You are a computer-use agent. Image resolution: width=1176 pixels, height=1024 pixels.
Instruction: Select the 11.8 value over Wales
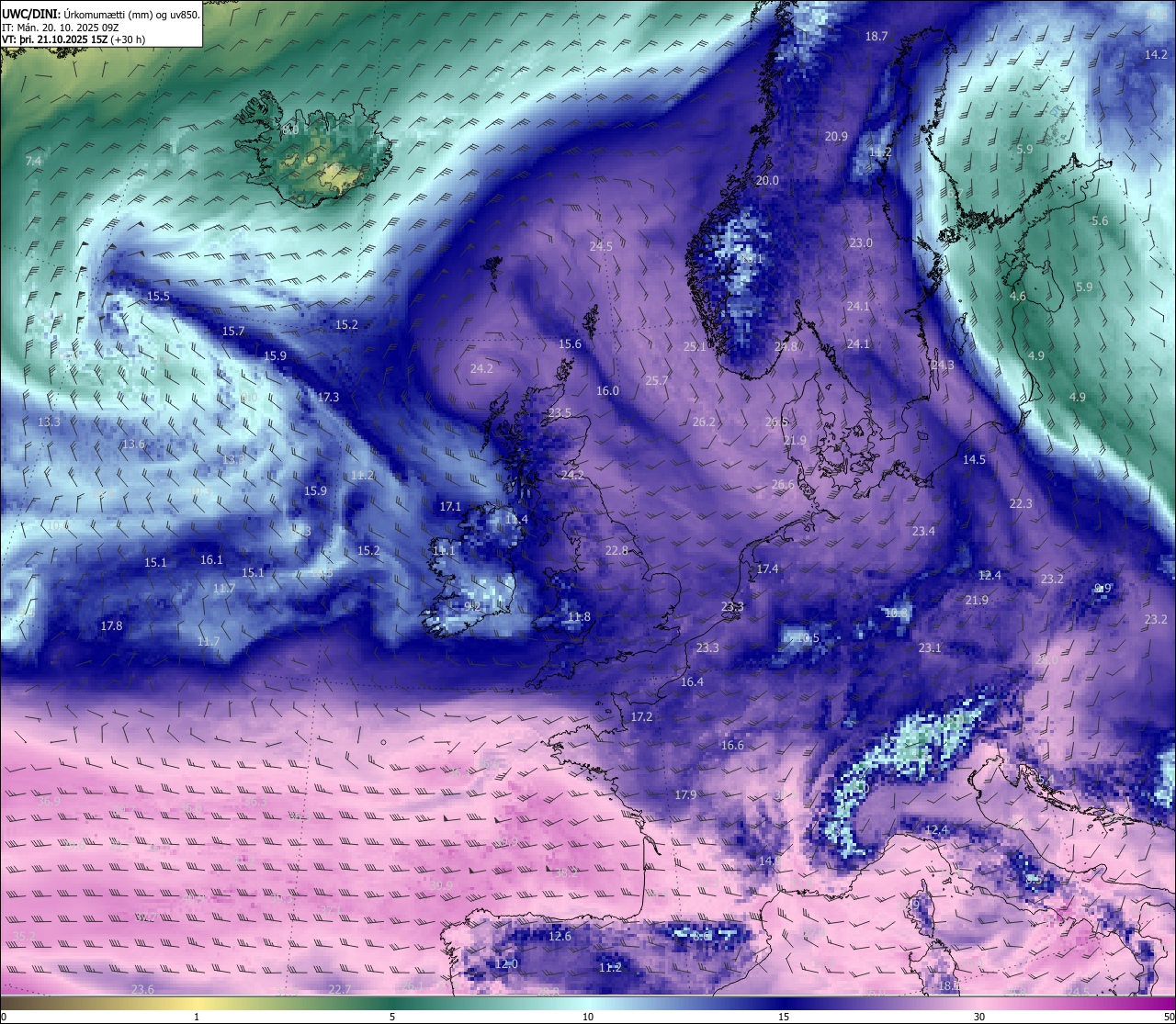tap(579, 617)
